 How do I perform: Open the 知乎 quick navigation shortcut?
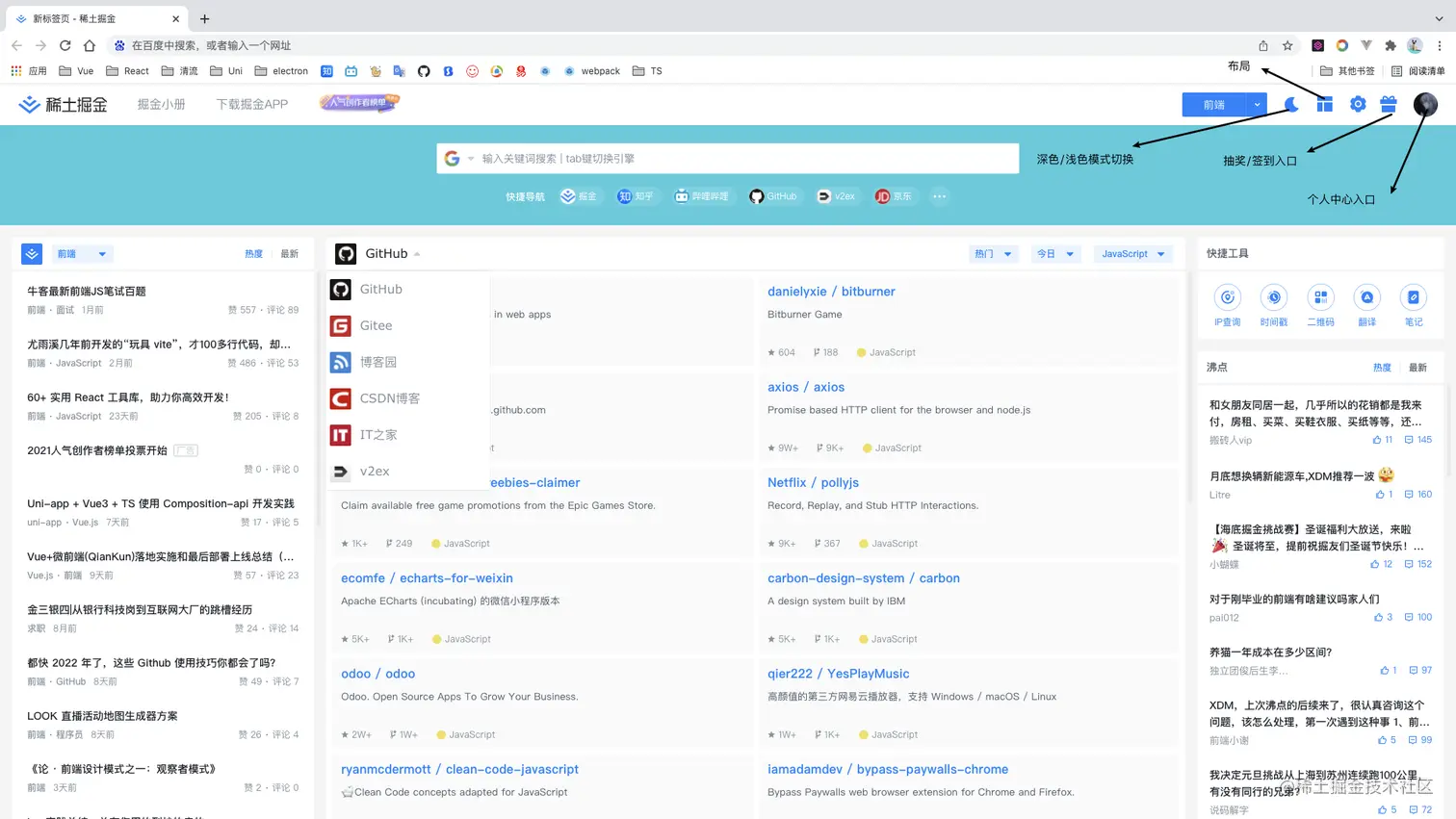(636, 196)
